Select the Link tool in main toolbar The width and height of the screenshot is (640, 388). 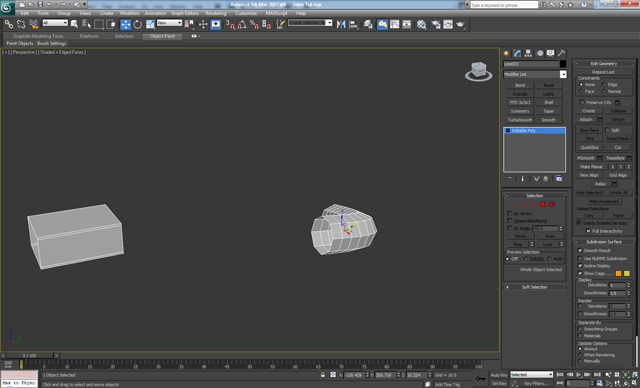(x=9, y=24)
